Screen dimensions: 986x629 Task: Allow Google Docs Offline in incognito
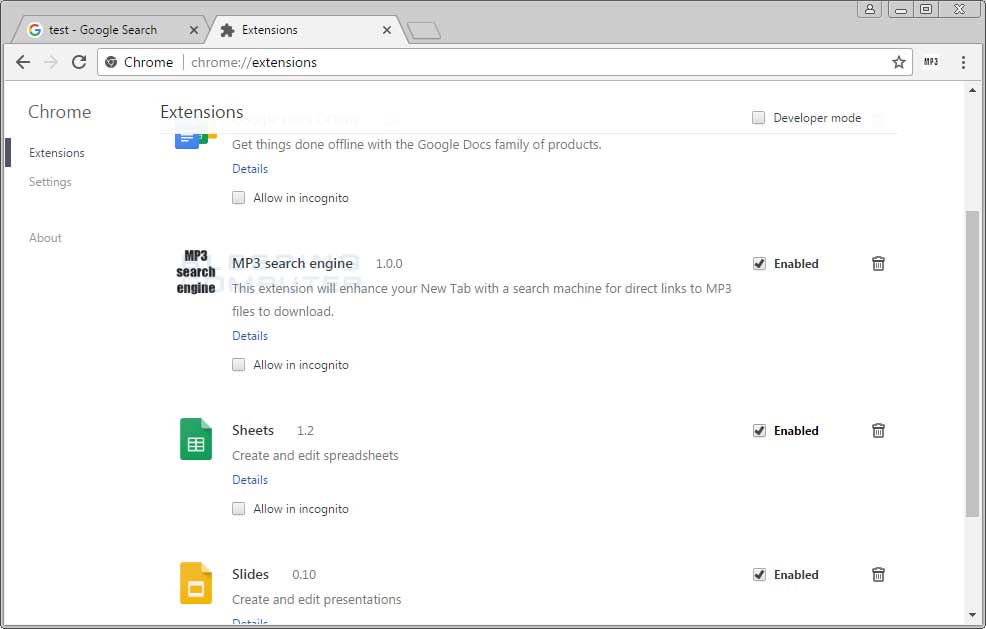238,198
